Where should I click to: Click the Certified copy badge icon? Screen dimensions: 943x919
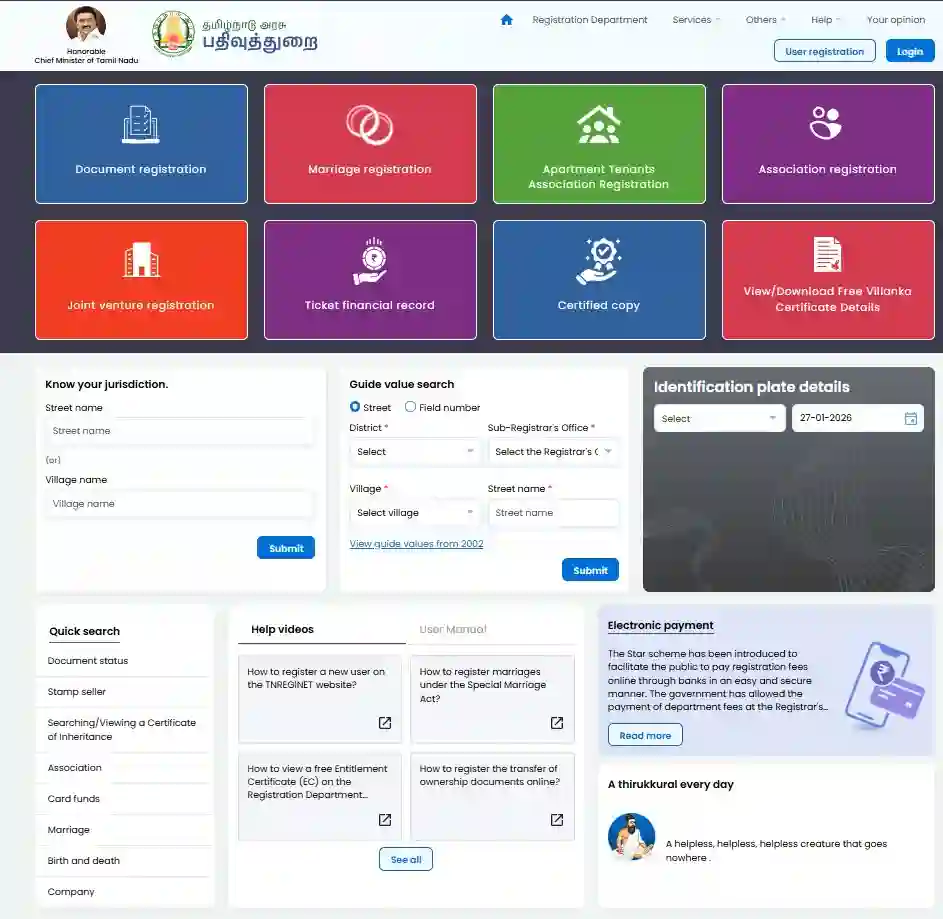click(x=598, y=260)
